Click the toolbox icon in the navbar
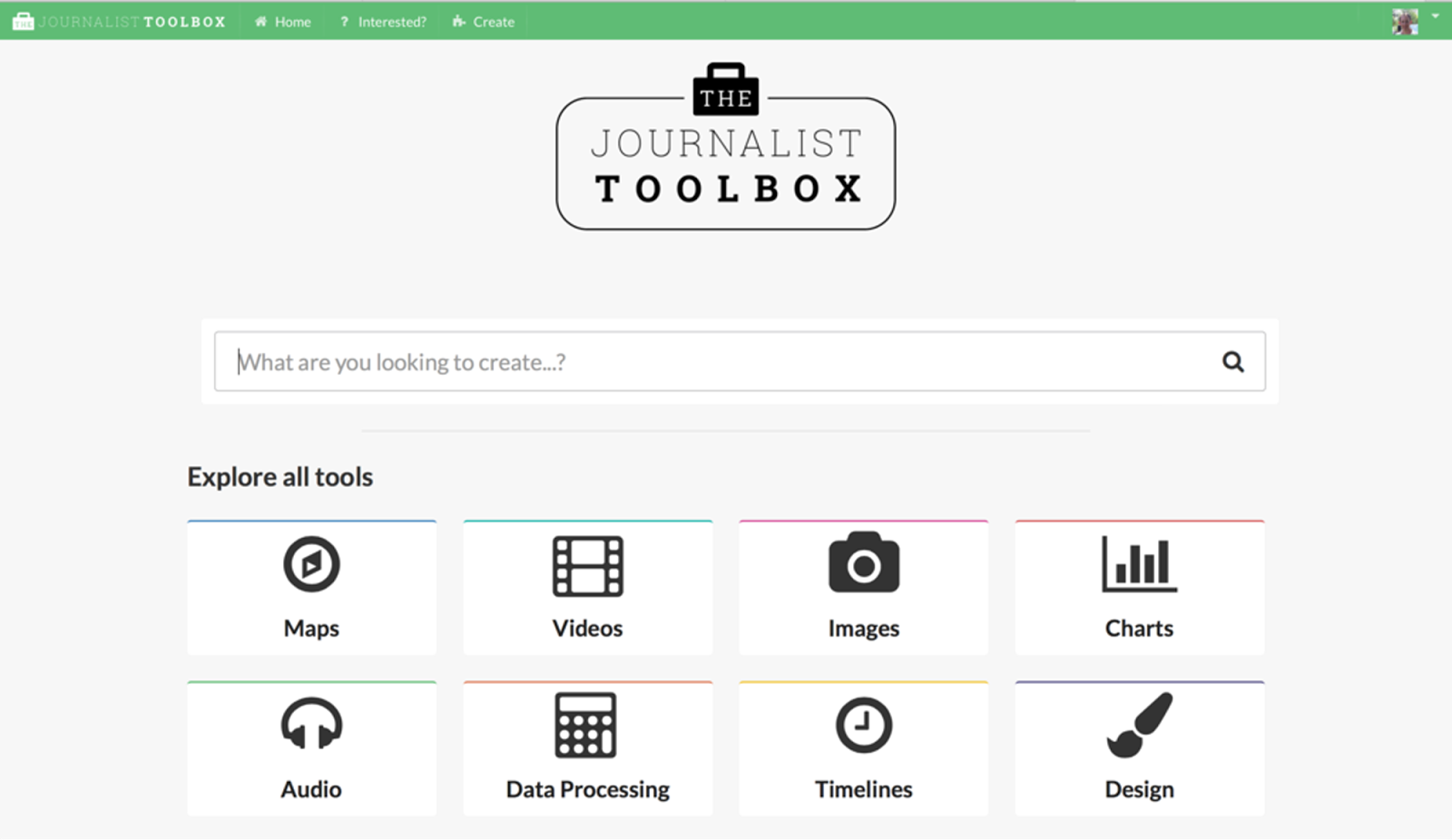The image size is (1452, 840). click(x=23, y=21)
